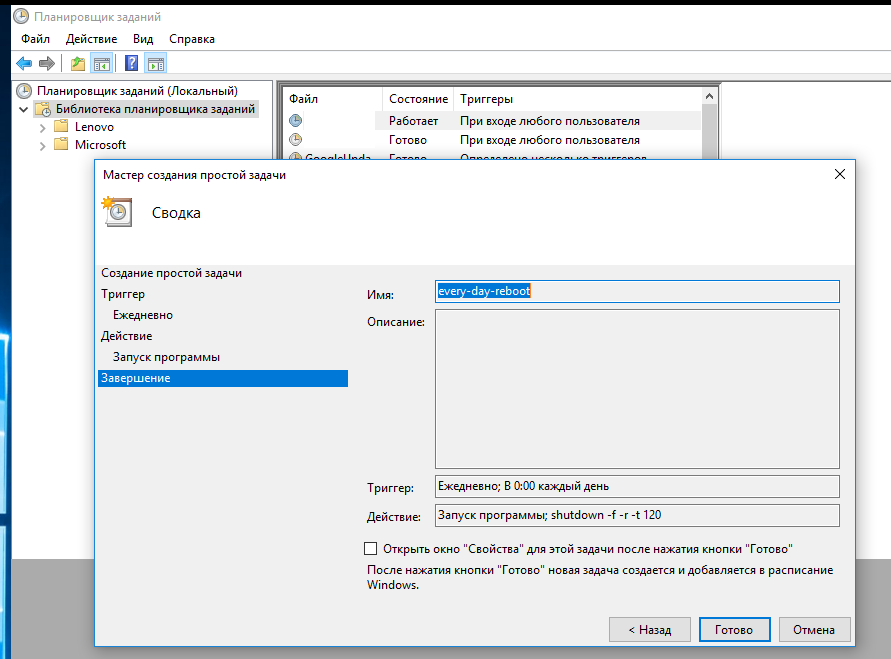The width and height of the screenshot is (891, 659).
Task: Open the Справка menu
Action: point(191,39)
